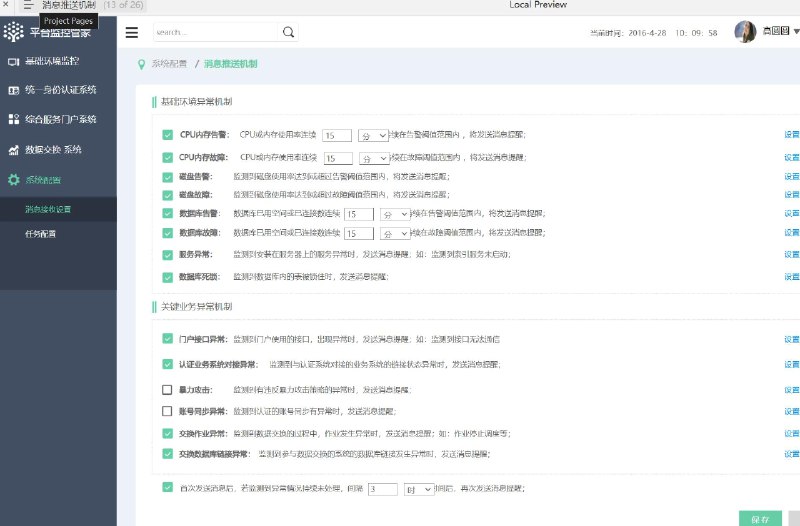This screenshot has height=526, width=800.
Task: Toggle the 交换数据库链接异常 checkbox
Action: (x=167, y=454)
